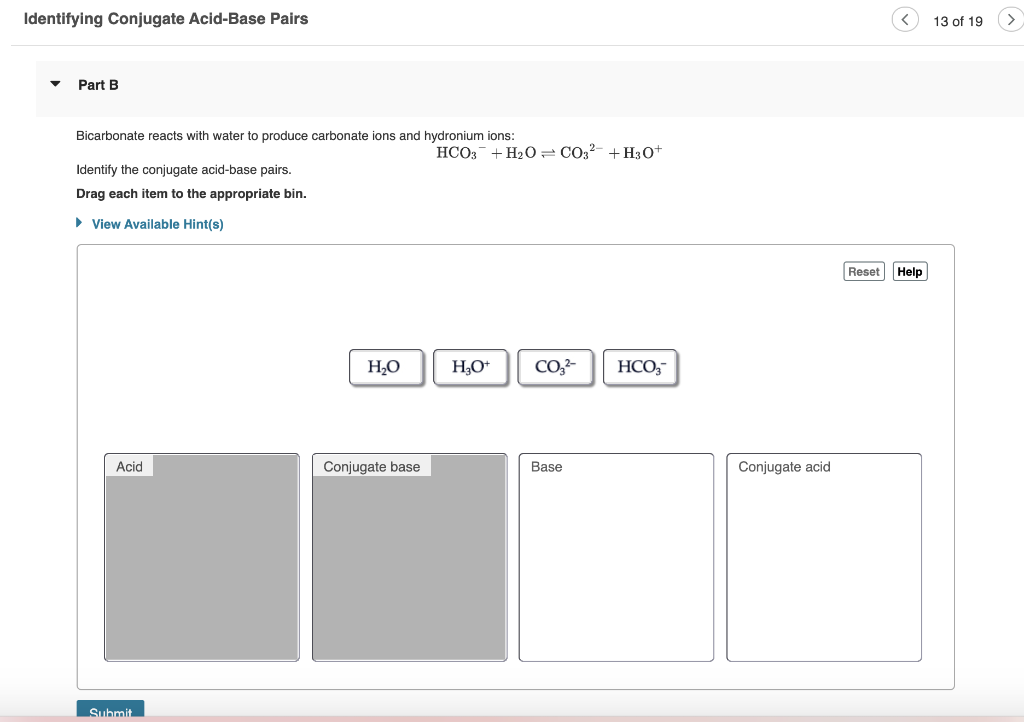Select the H3O+ draggable tile

point(470,367)
